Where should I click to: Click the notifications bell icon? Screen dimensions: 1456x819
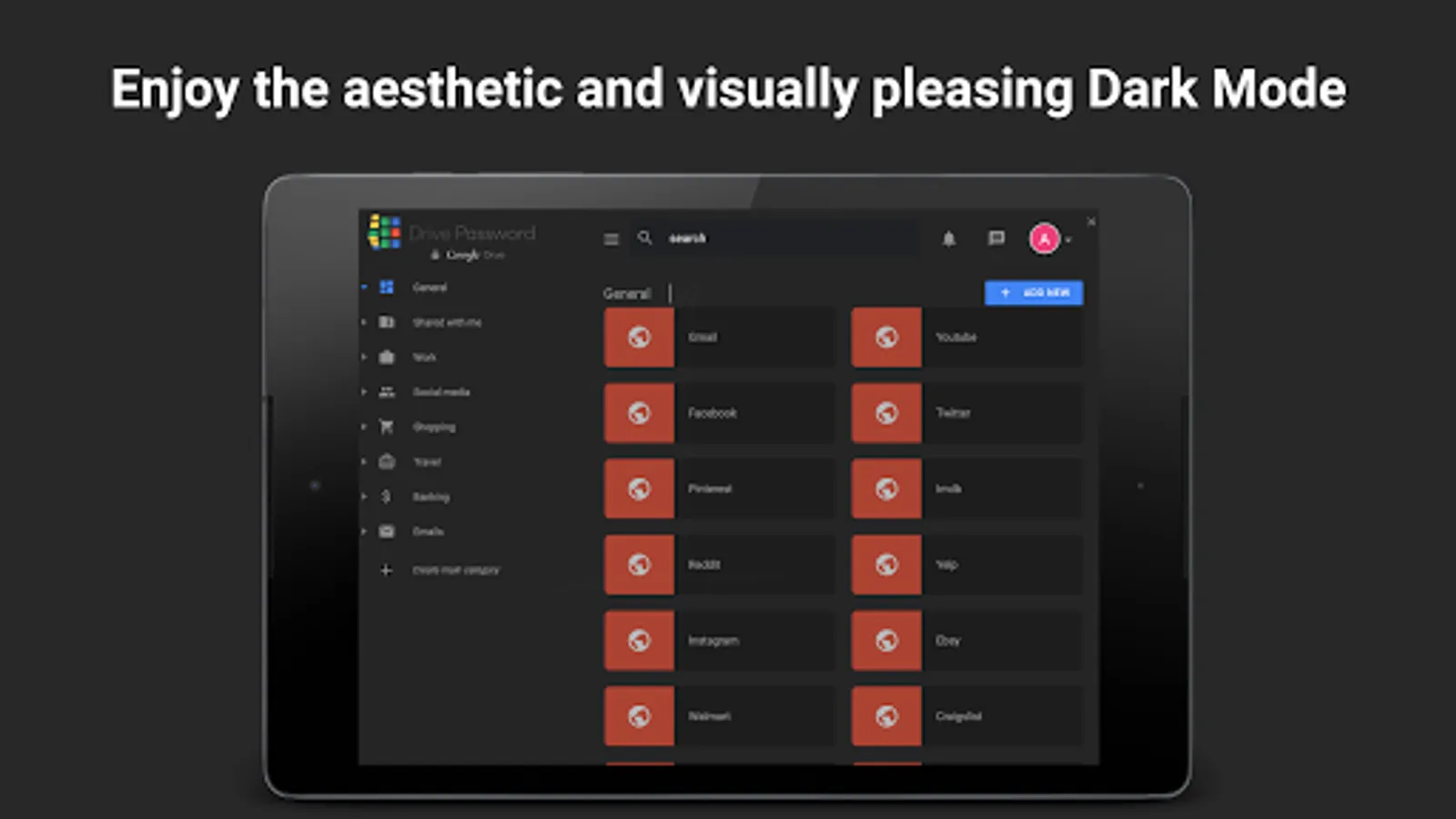(948, 239)
